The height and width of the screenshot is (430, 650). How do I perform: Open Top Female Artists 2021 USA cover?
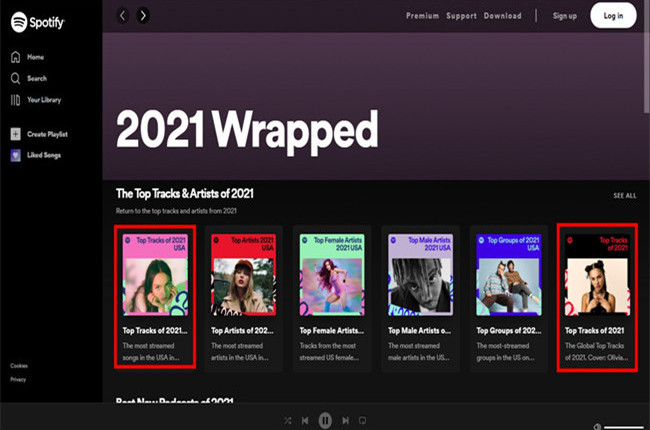coord(332,275)
